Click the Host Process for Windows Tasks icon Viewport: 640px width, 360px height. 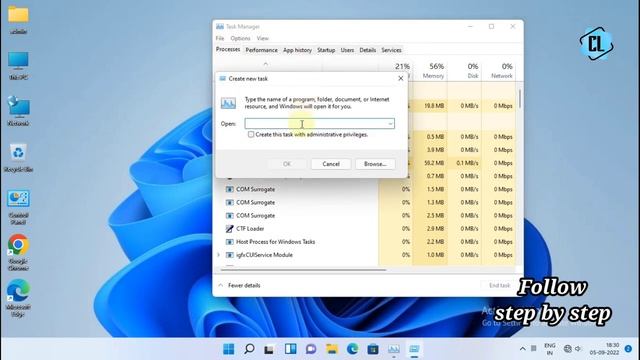coord(230,242)
